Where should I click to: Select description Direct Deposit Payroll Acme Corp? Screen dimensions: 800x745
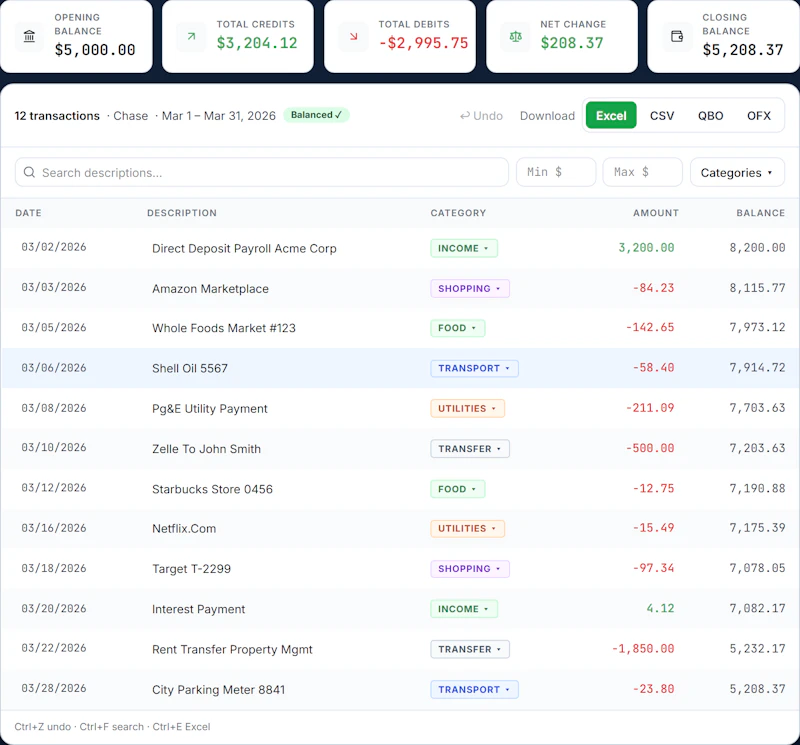tap(244, 249)
